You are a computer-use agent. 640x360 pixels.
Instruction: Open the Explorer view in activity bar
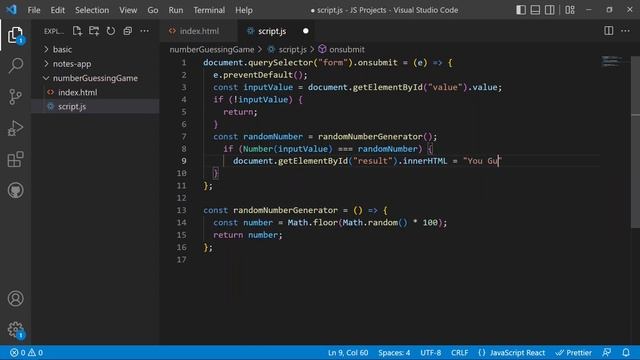point(16,35)
